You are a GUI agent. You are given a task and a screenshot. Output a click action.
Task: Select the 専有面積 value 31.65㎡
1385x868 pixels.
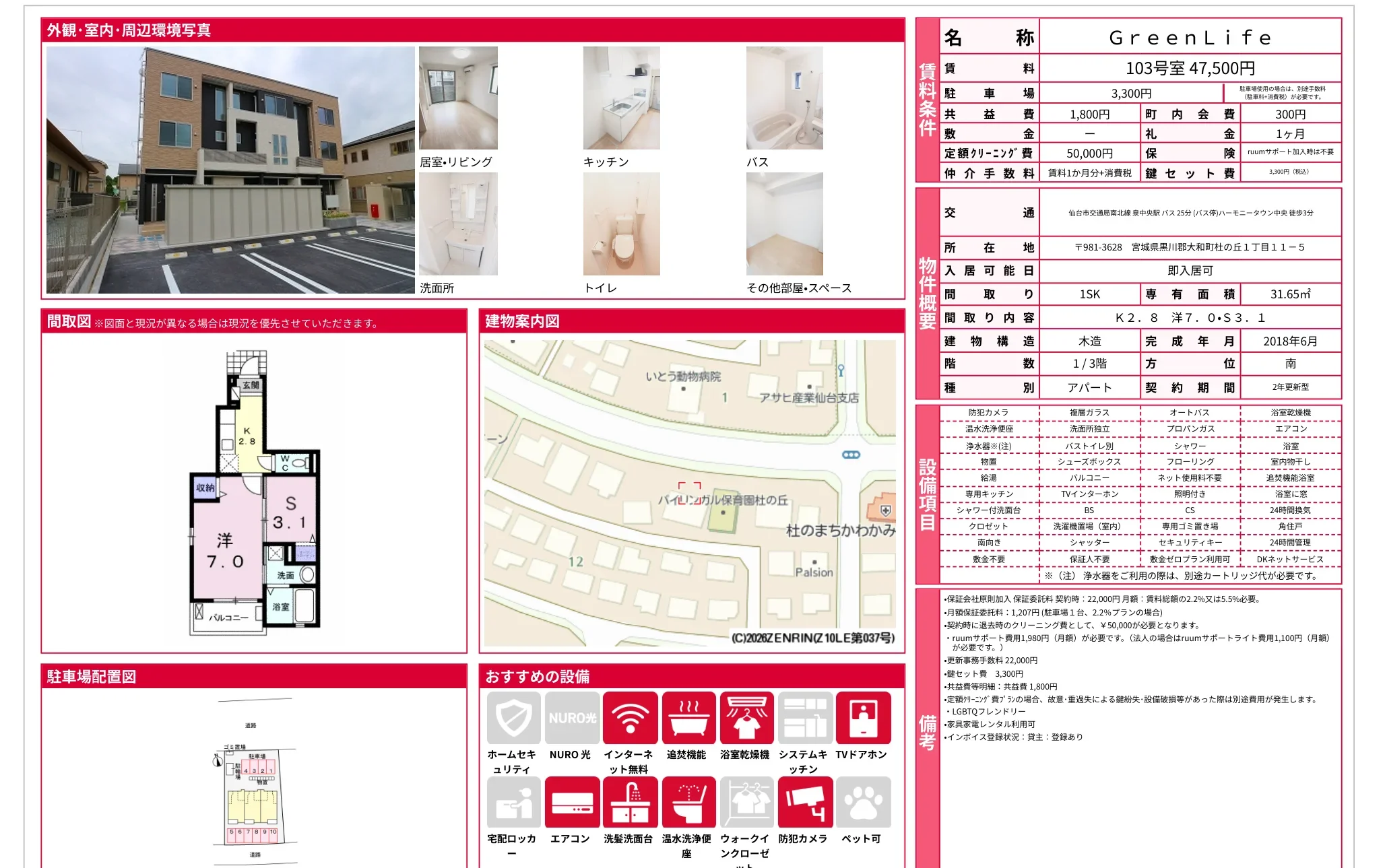point(1290,294)
